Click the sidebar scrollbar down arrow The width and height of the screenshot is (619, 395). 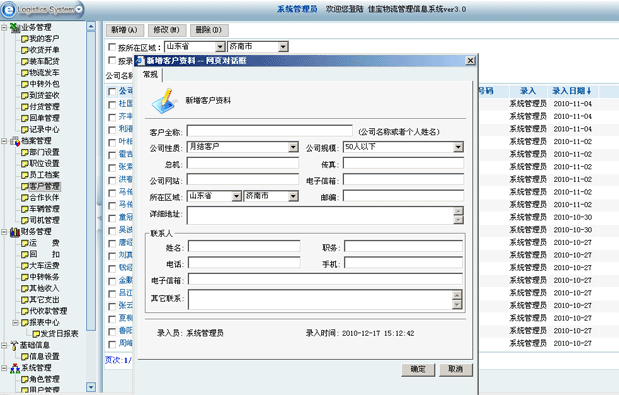91,387
